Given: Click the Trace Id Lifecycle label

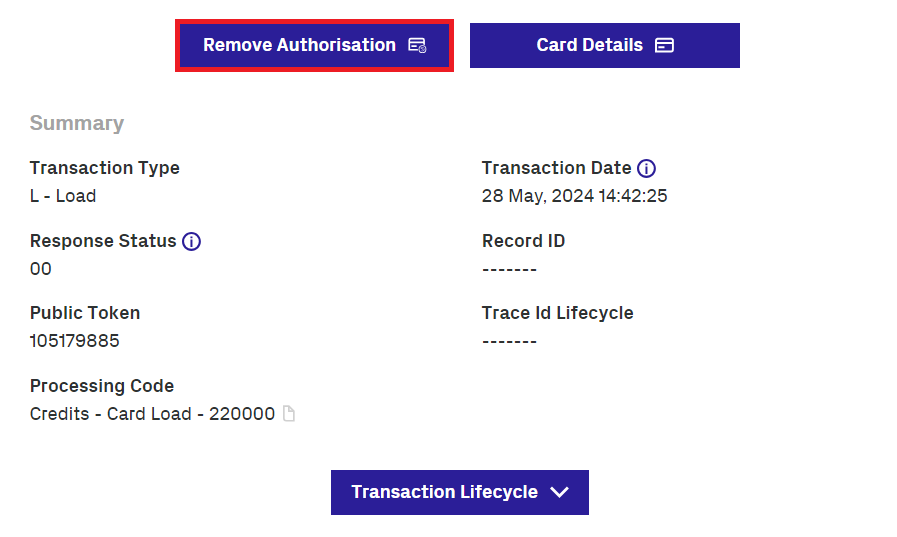Looking at the screenshot, I should pos(557,313).
